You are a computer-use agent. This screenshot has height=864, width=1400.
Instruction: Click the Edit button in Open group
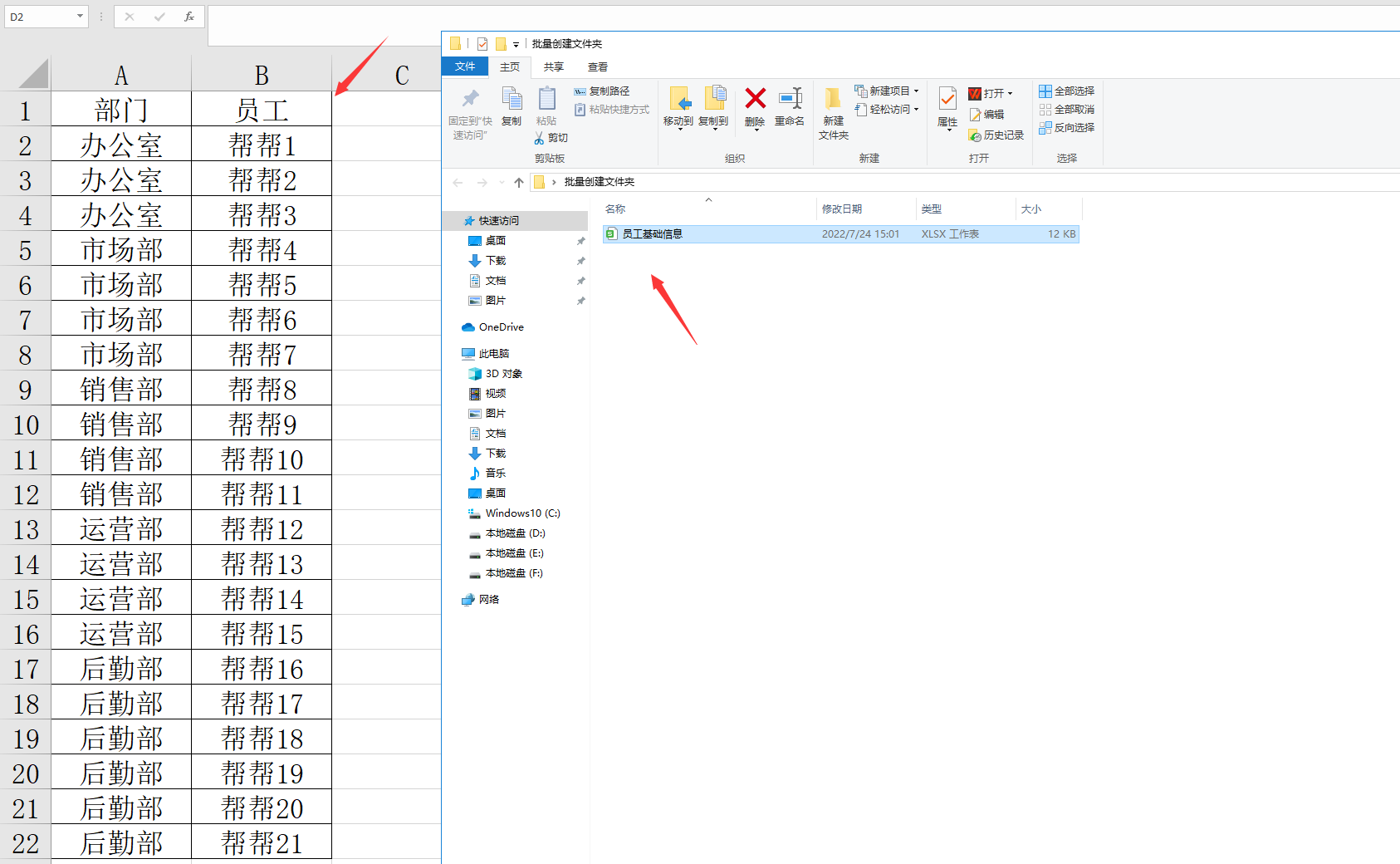[x=986, y=115]
